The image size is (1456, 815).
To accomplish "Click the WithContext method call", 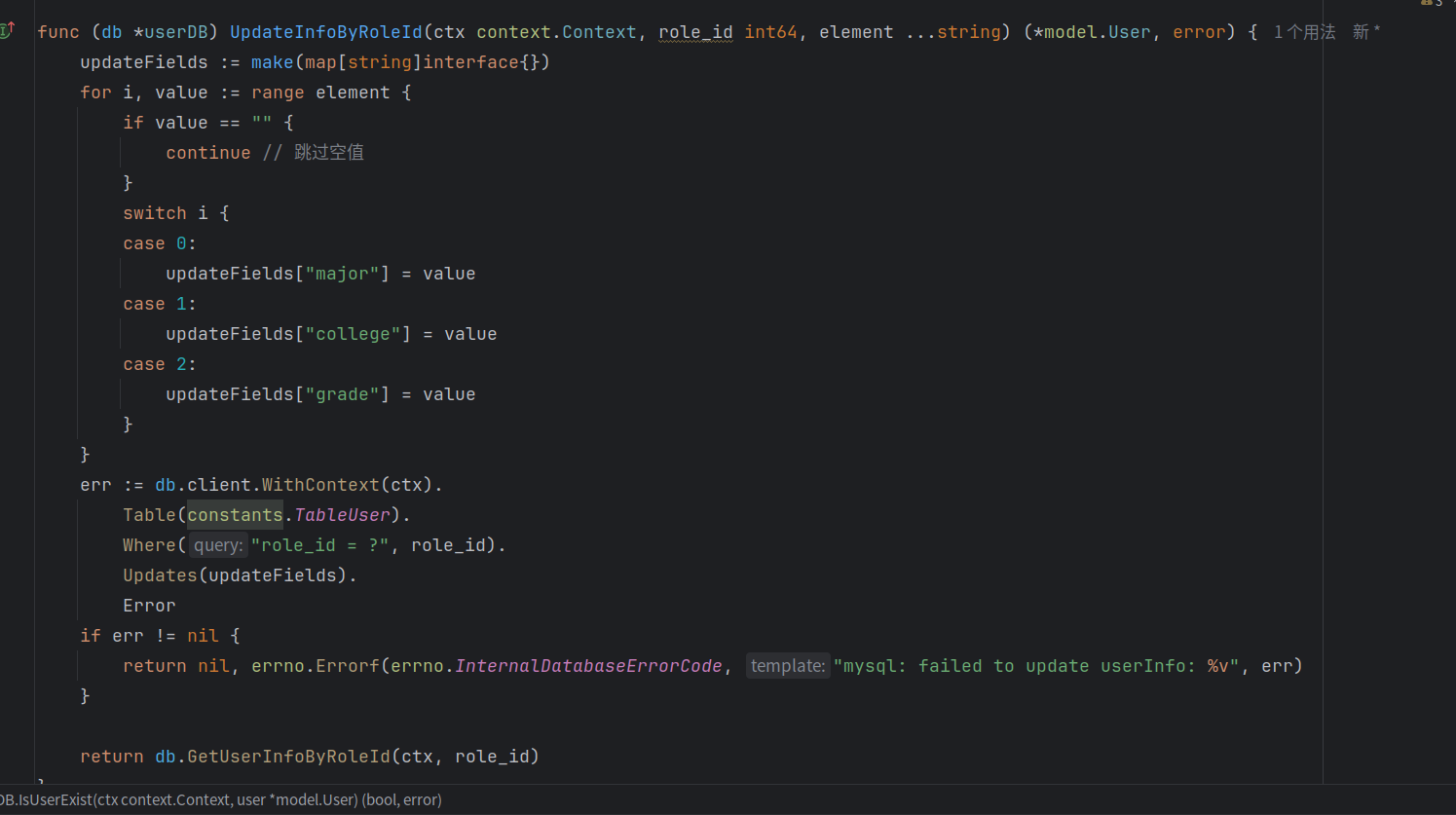I will coord(320,485).
